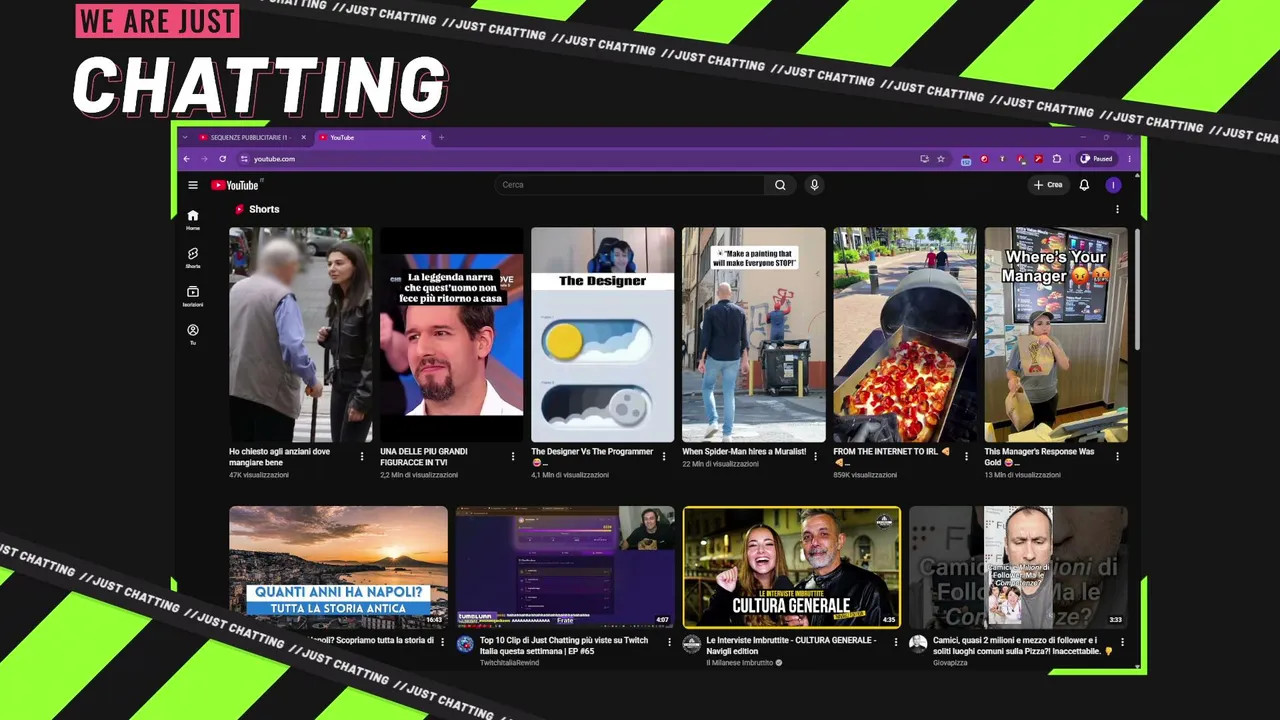Open options for the 'Camici' pizza video
The width and height of the screenshot is (1280, 720).
tap(1122, 642)
